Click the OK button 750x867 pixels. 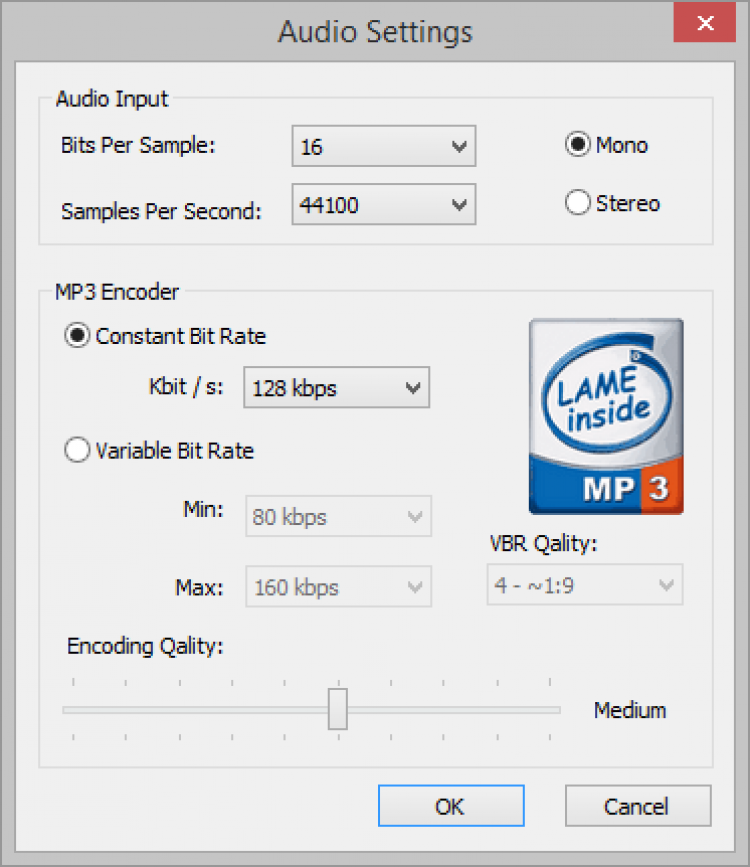tap(451, 806)
